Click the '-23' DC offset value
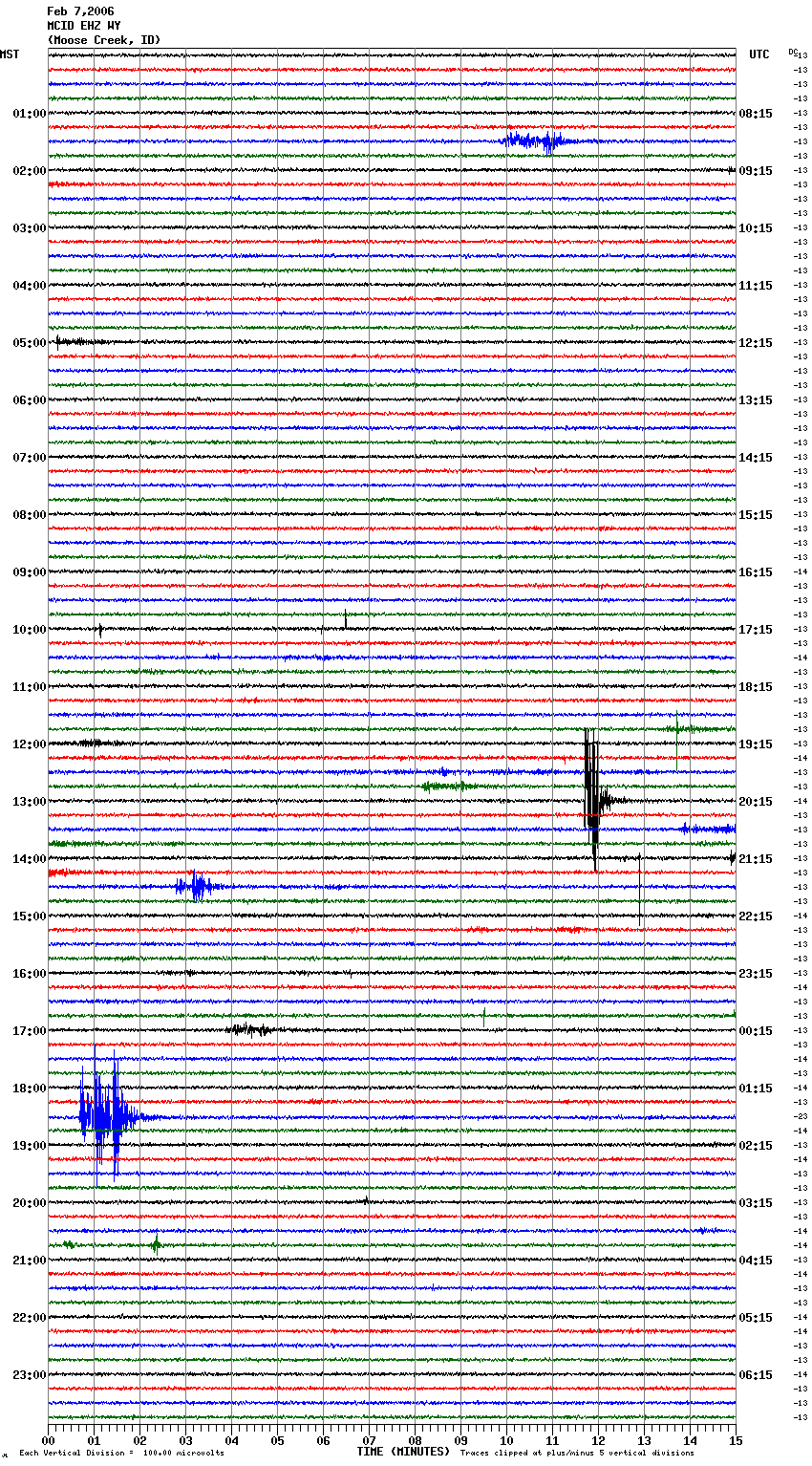Screen dimensions: 812x1466 click(x=801, y=1116)
